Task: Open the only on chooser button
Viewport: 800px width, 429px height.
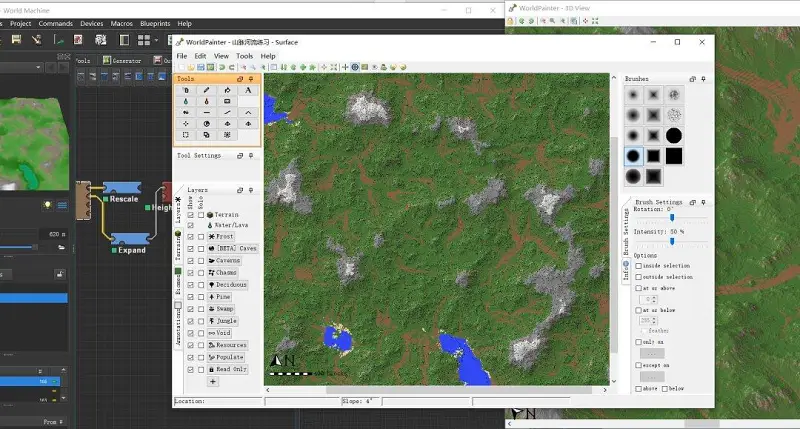Action: coord(652,353)
